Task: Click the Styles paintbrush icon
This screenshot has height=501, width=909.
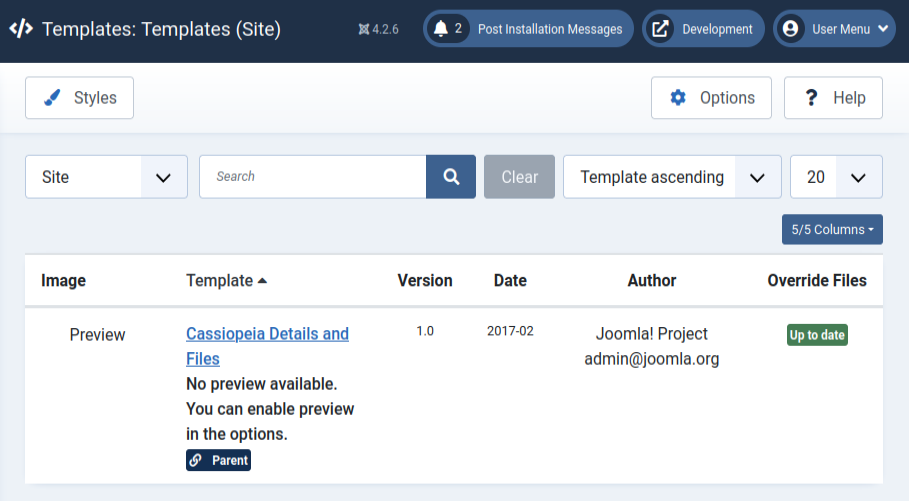Action: 53,98
